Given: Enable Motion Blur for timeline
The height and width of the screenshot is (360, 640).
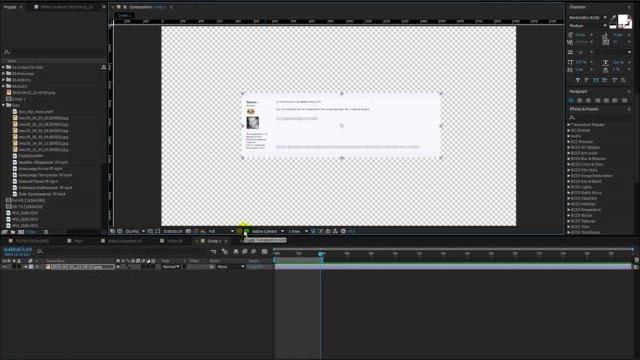Looking at the screenshot, I should click(254, 252).
